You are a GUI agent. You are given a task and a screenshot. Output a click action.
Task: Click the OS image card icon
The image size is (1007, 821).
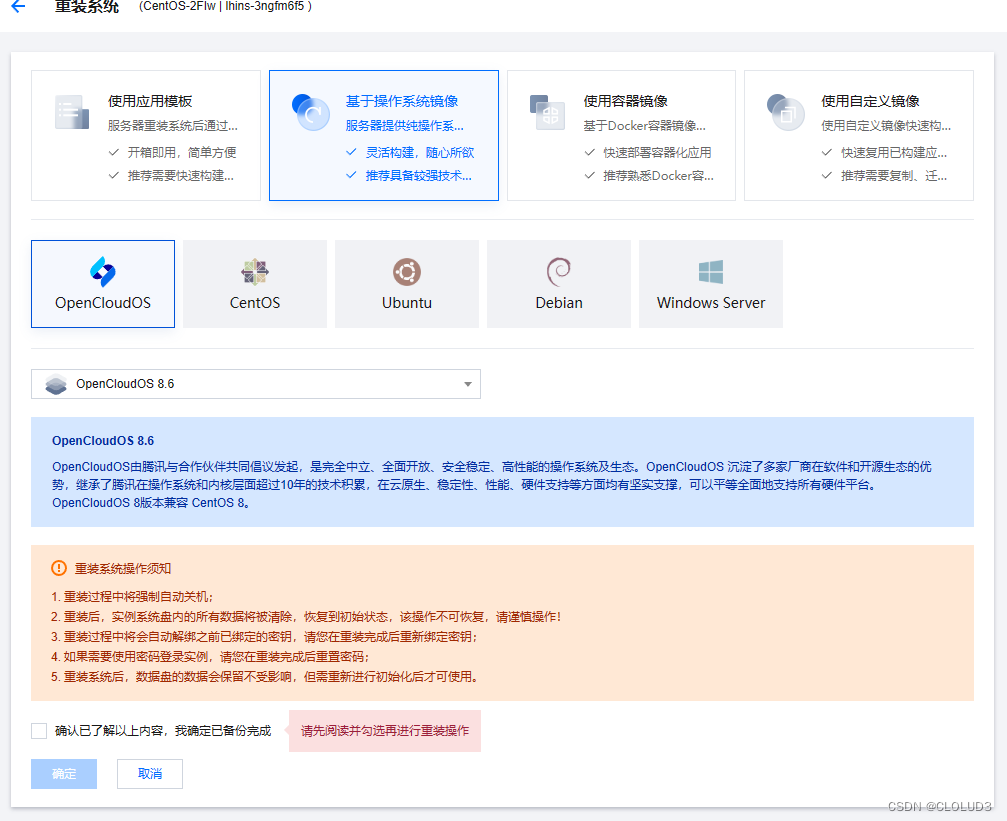pyautogui.click(x=310, y=112)
